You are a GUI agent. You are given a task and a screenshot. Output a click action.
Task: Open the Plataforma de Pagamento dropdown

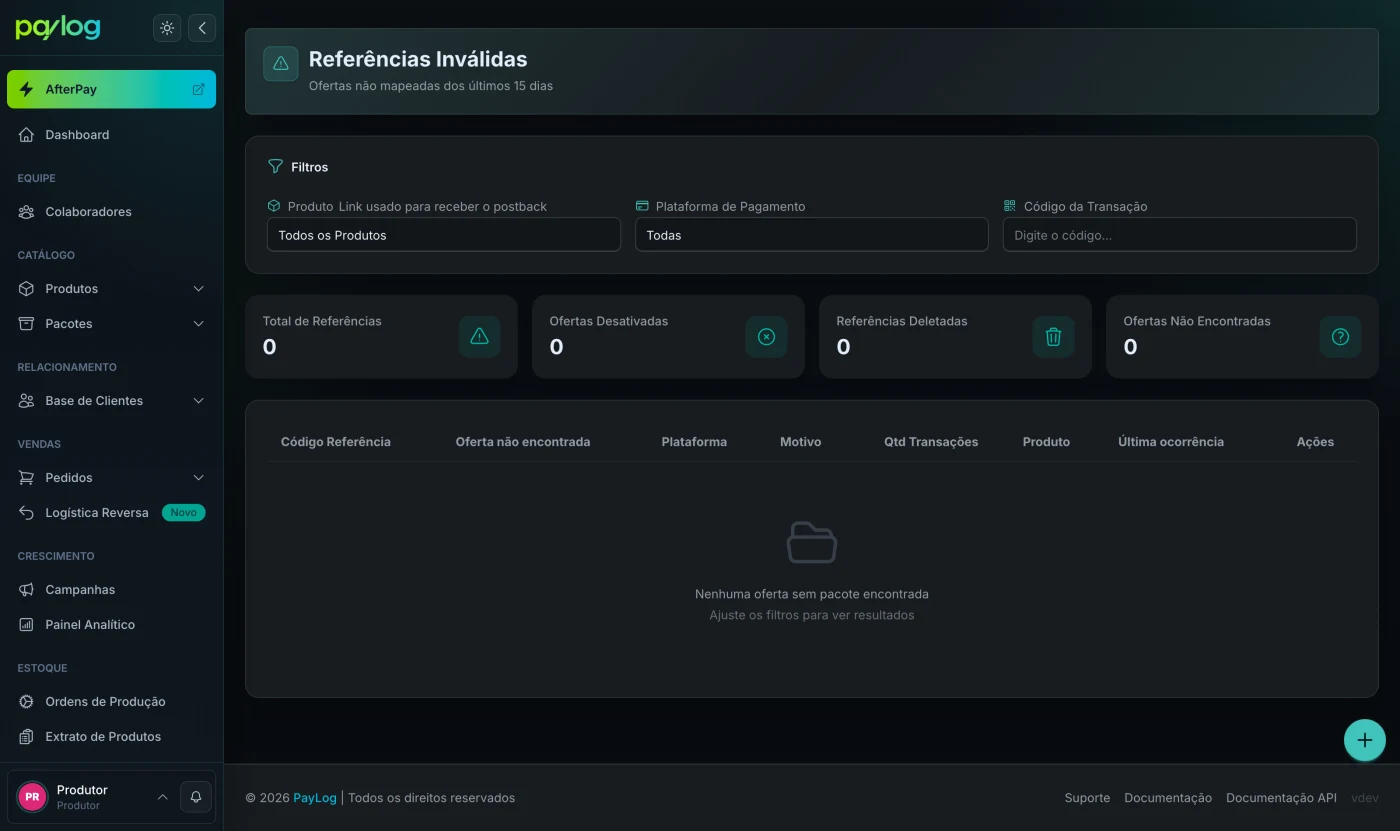[811, 235]
